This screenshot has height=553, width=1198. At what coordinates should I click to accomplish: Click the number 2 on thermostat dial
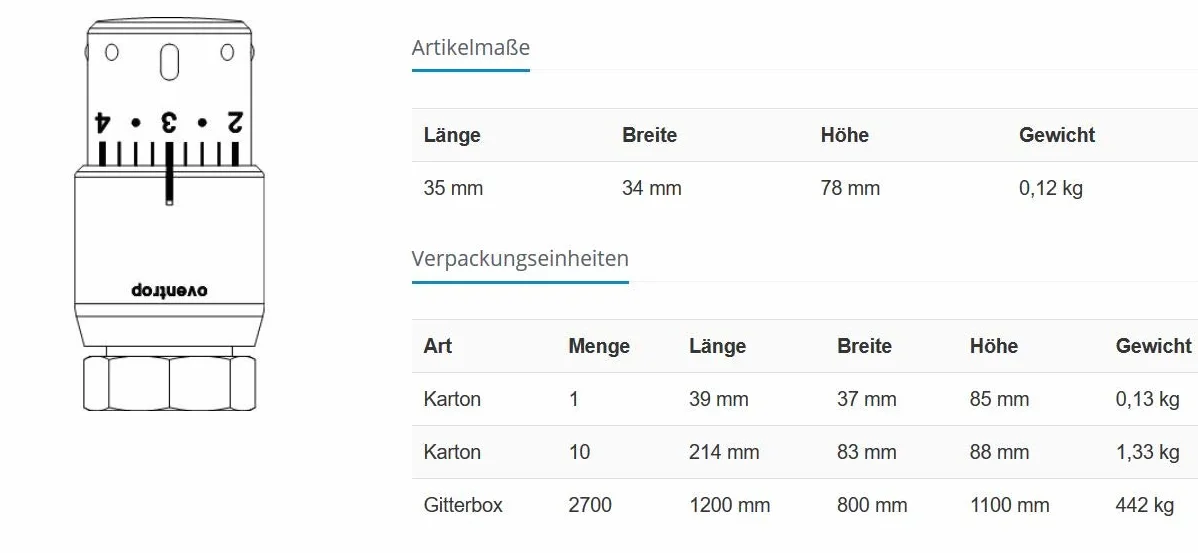pyautogui.click(x=235, y=122)
